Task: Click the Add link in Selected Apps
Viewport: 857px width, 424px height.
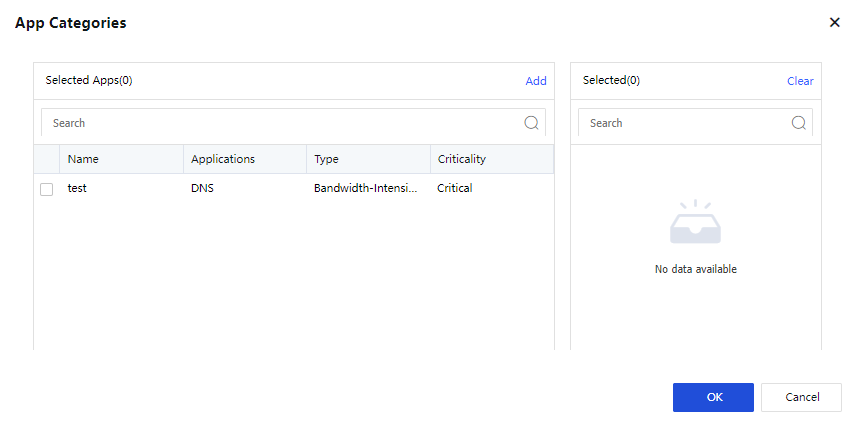Action: point(536,81)
